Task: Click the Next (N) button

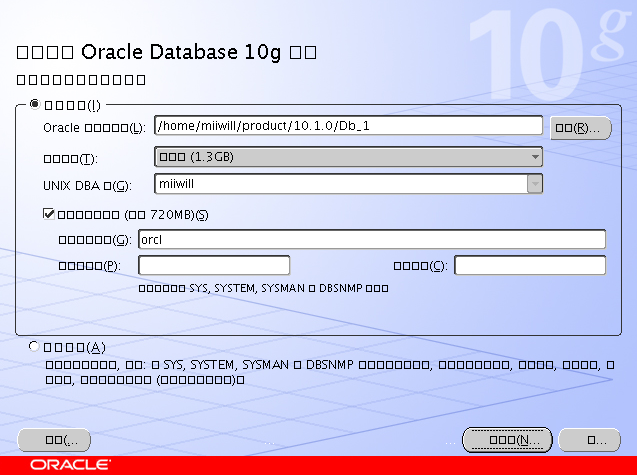Action: coord(507,440)
